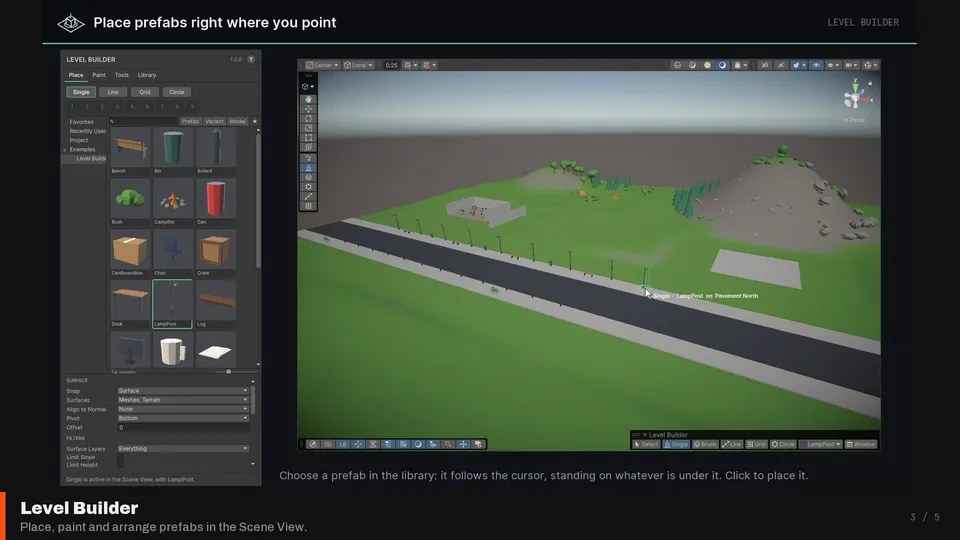Select Project in library sidebar

click(x=78, y=140)
